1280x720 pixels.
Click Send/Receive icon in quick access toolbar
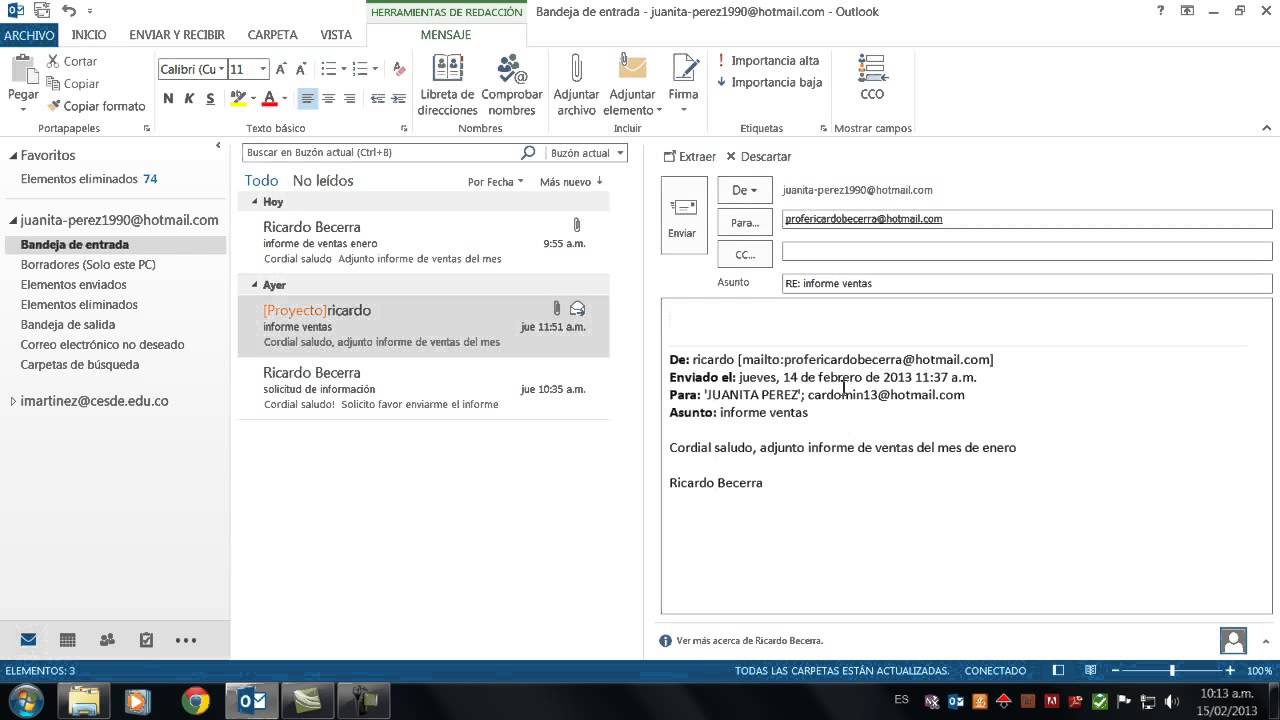[40, 11]
